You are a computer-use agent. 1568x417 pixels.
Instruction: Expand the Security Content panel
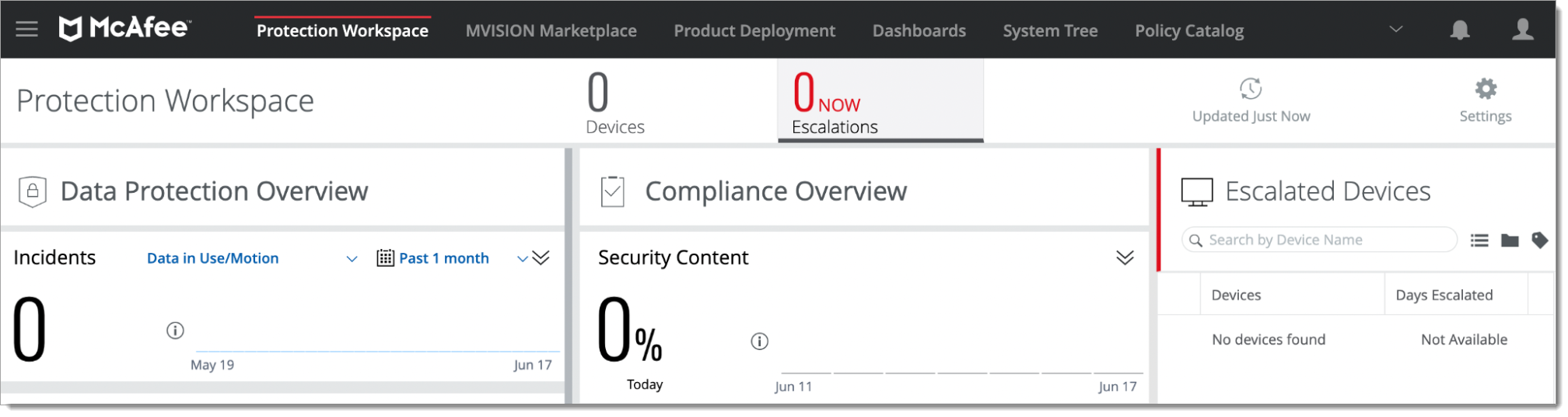(x=1125, y=258)
